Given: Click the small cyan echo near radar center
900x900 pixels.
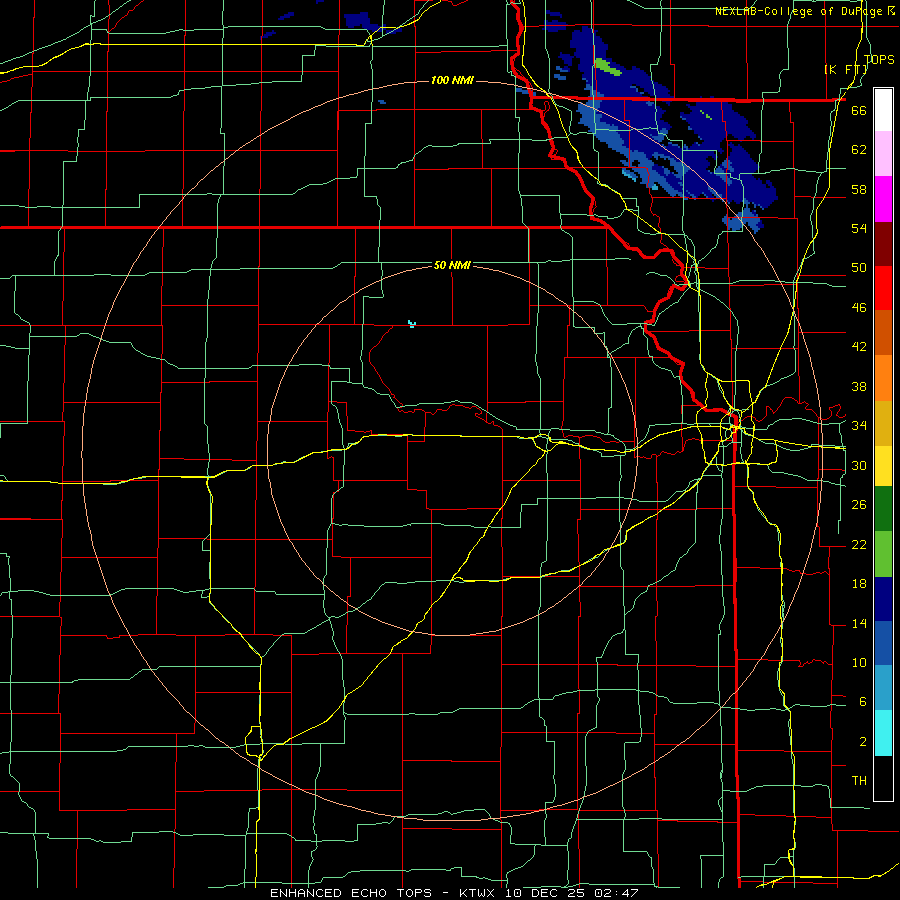Looking at the screenshot, I should tap(412, 324).
